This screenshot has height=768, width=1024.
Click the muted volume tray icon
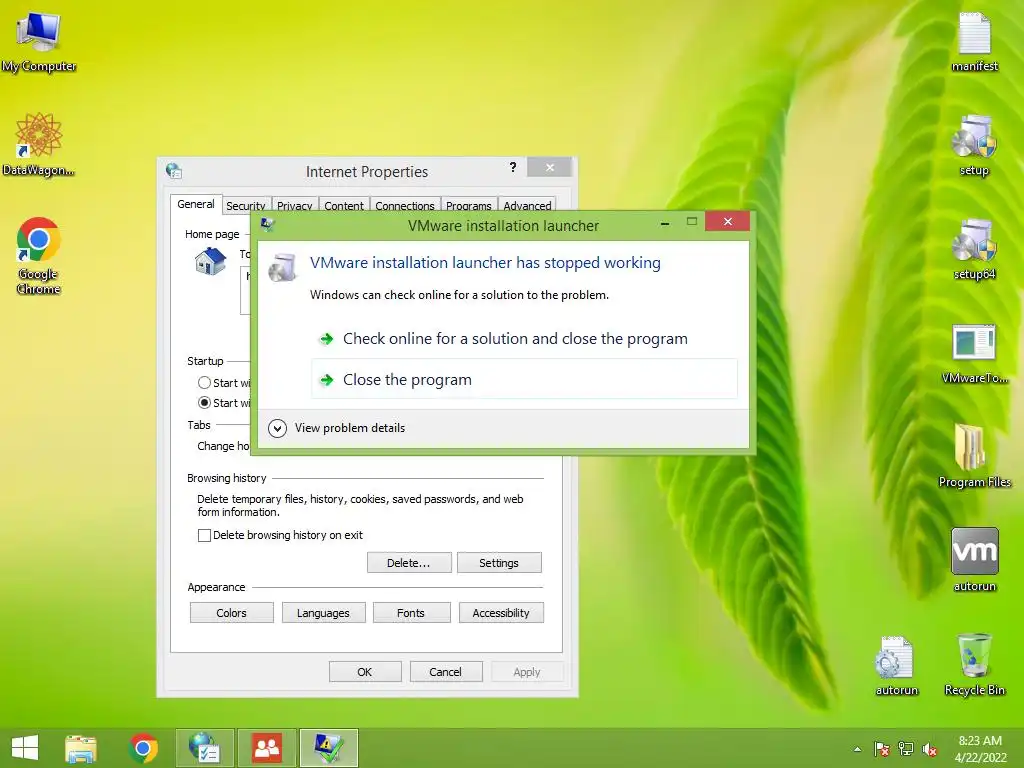click(930, 749)
